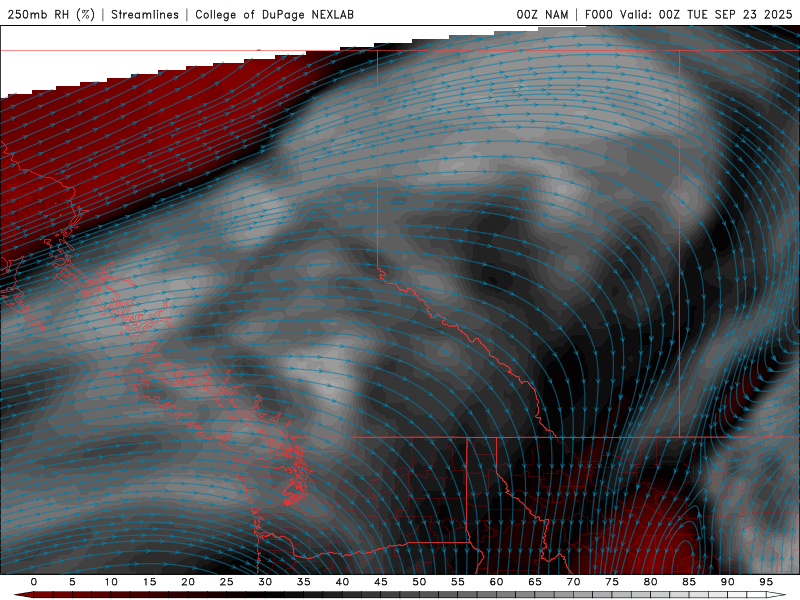Click the "F000" forecast hour label
This screenshot has height=600, width=800.
click(x=598, y=14)
